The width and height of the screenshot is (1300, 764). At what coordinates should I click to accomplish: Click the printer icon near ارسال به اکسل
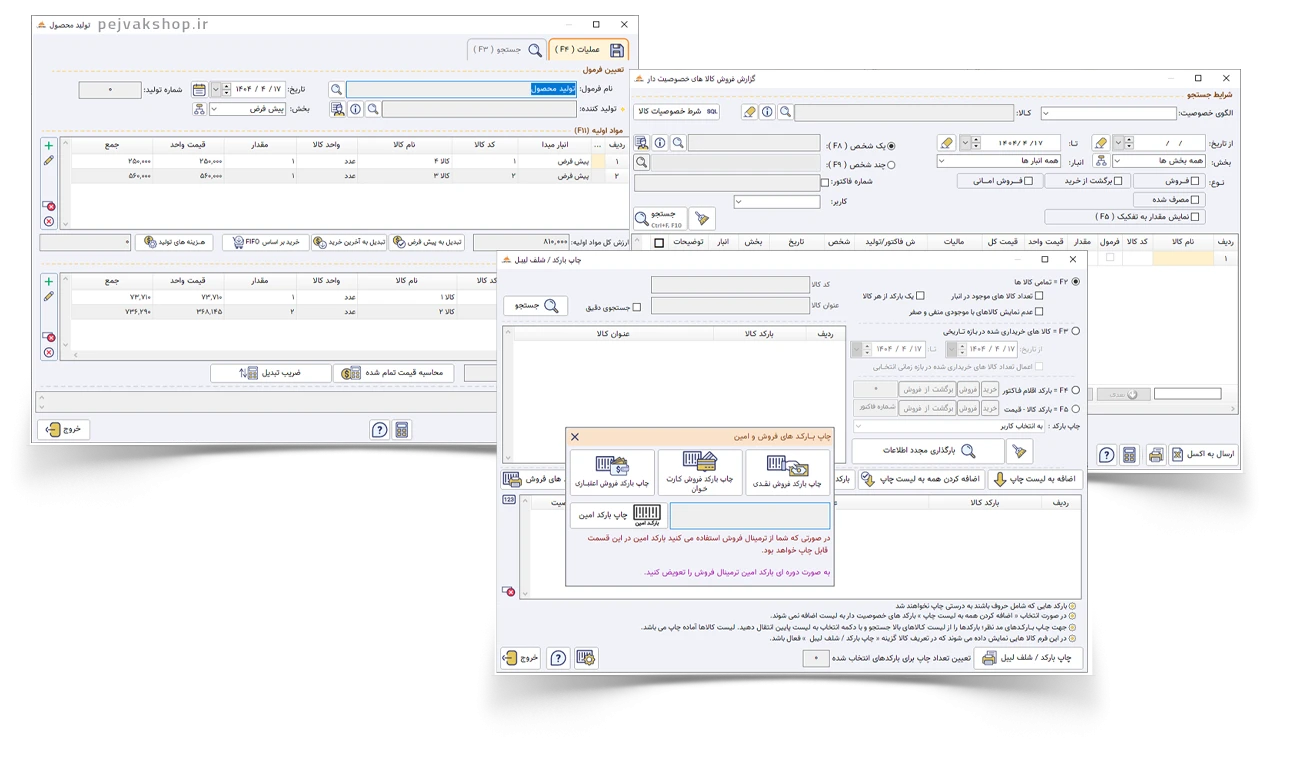1157,453
